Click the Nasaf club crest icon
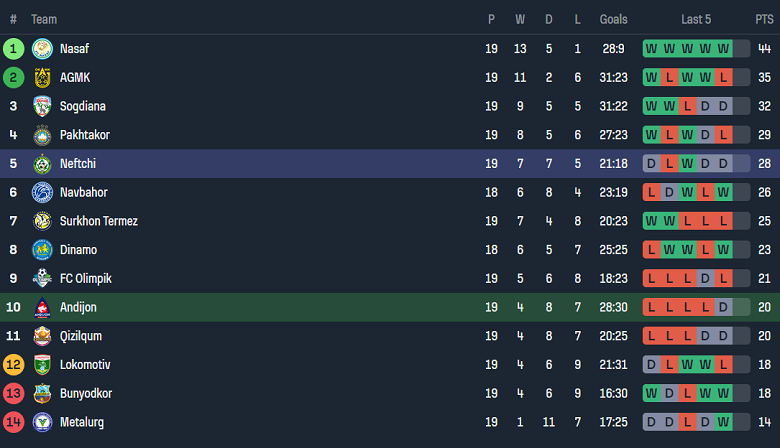 click(x=42, y=48)
